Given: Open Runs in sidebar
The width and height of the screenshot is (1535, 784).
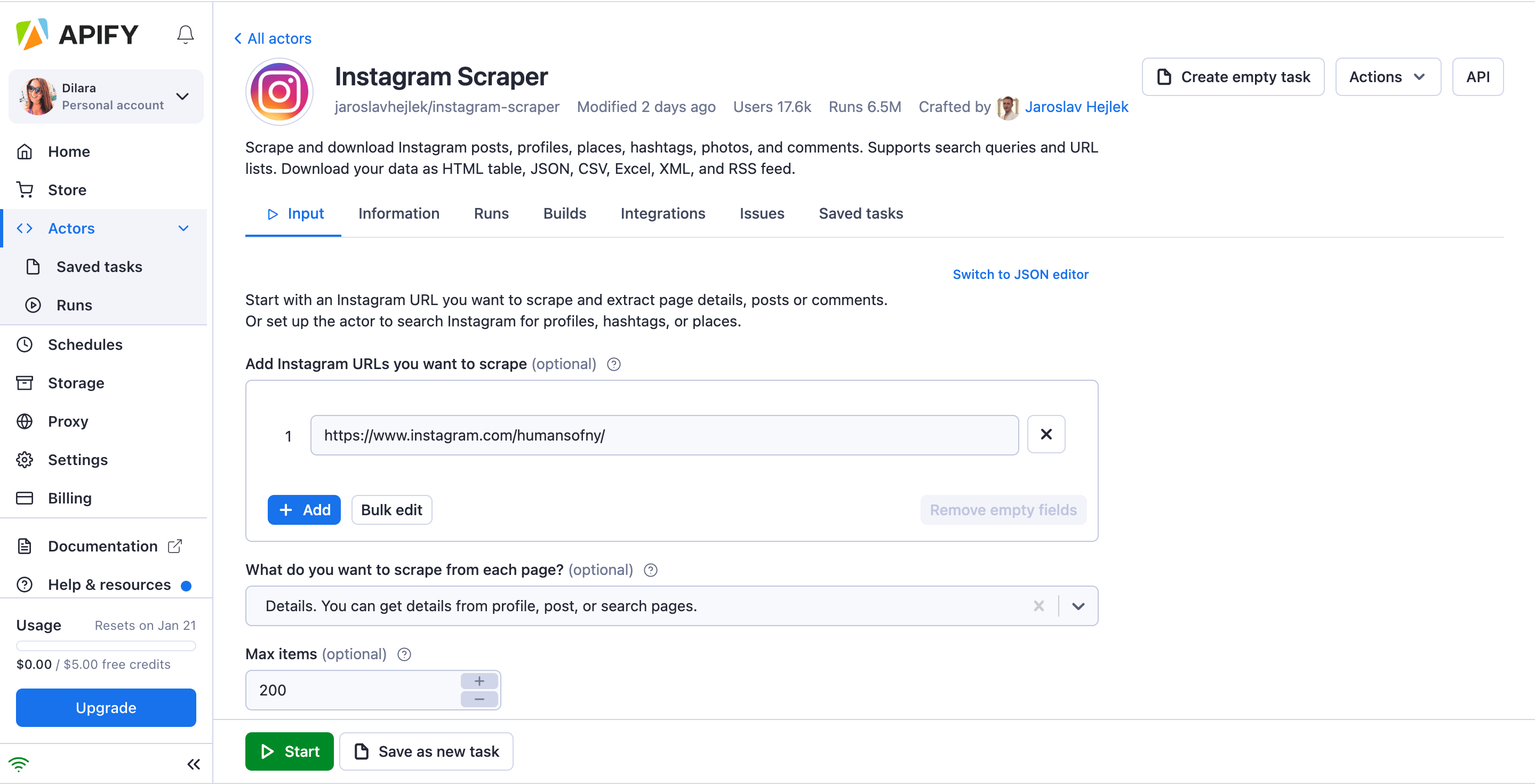Looking at the screenshot, I should pyautogui.click(x=74, y=305).
